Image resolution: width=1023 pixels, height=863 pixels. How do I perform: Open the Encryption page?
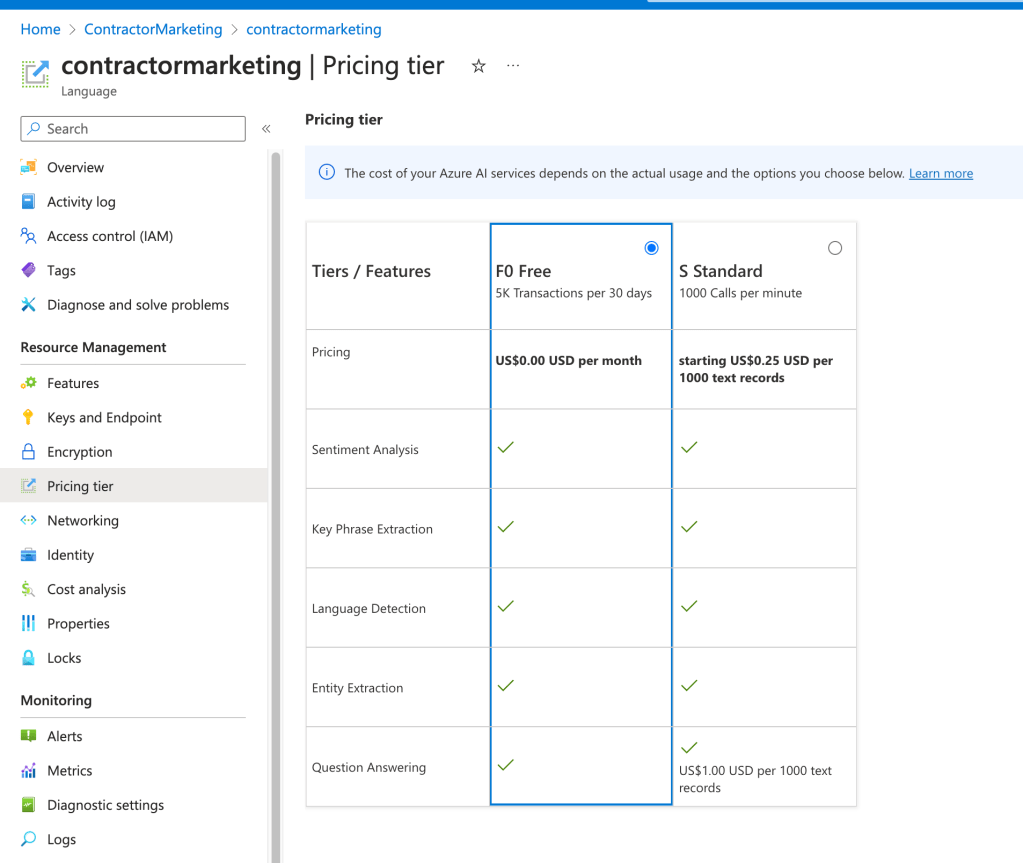pyautogui.click(x=80, y=451)
